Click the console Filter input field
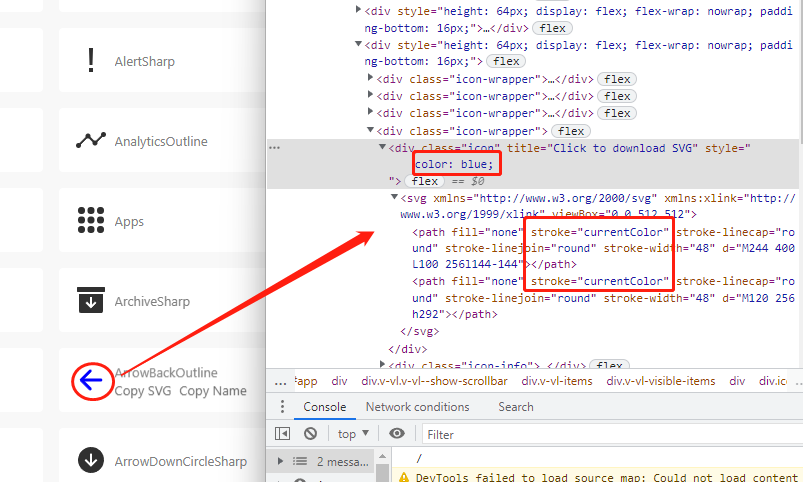Image resolution: width=803 pixels, height=482 pixels. pyautogui.click(x=612, y=434)
